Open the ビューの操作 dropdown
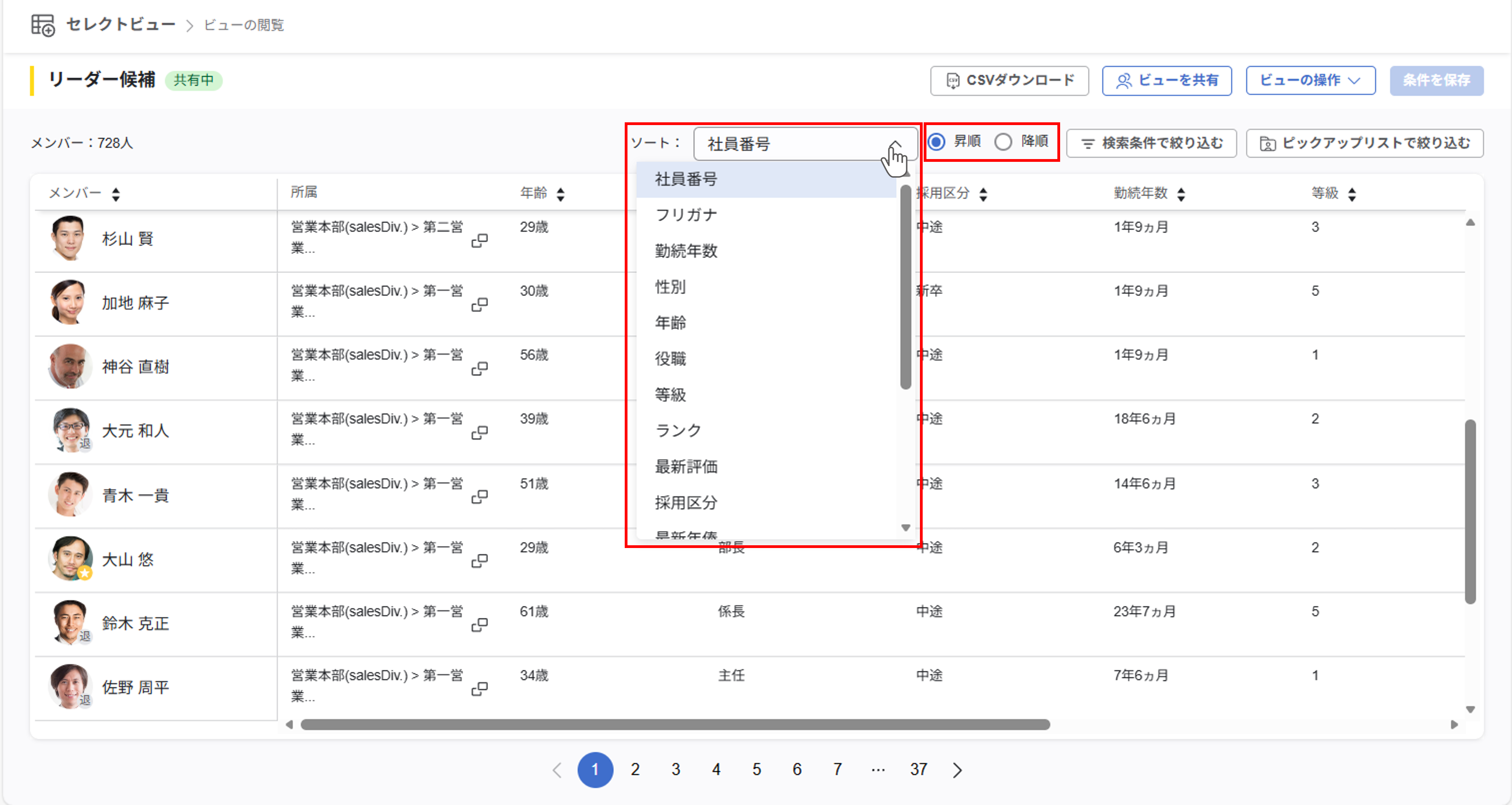Image resolution: width=1512 pixels, height=805 pixels. [1310, 80]
